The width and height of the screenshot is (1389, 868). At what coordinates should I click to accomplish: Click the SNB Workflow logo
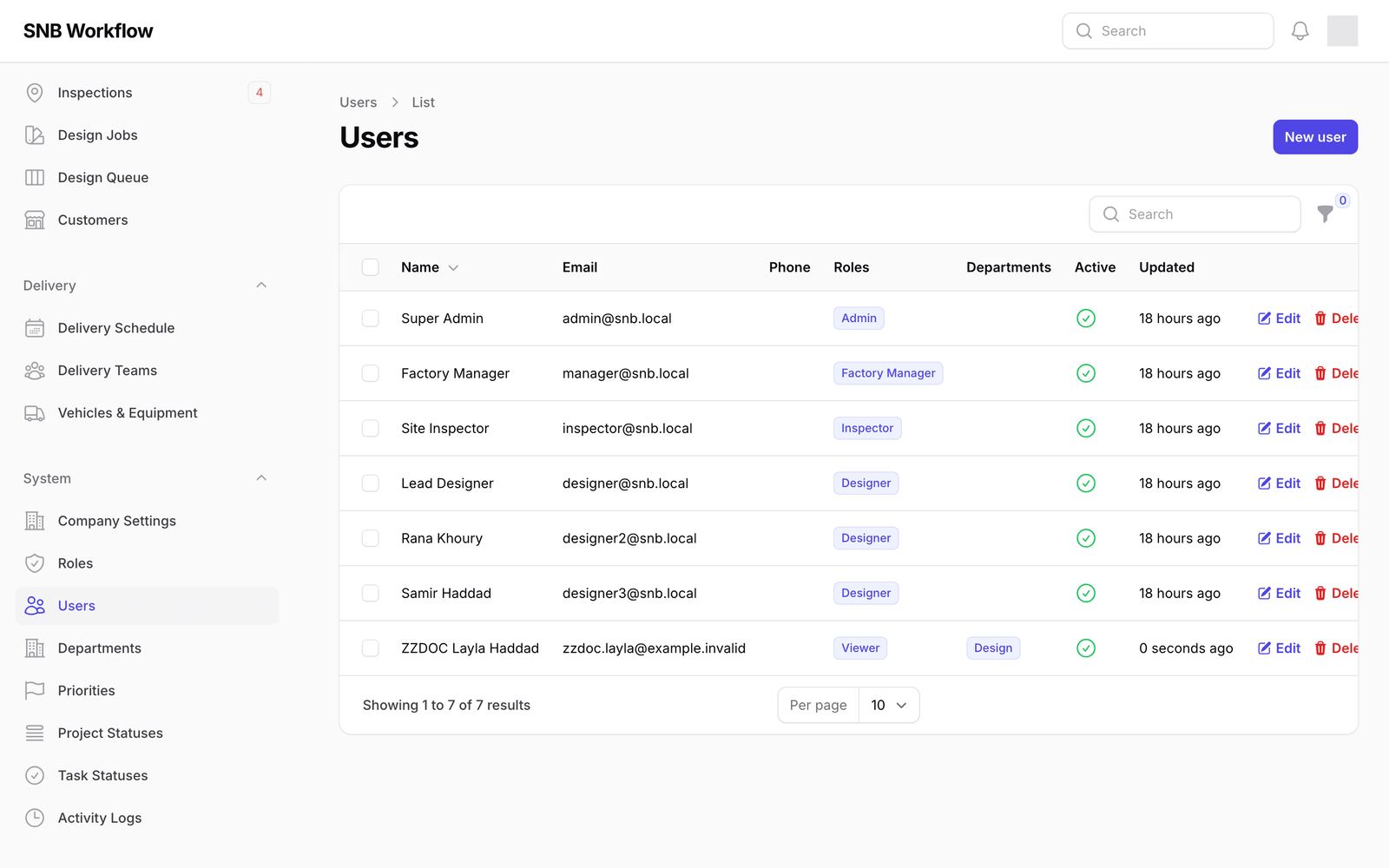click(88, 31)
